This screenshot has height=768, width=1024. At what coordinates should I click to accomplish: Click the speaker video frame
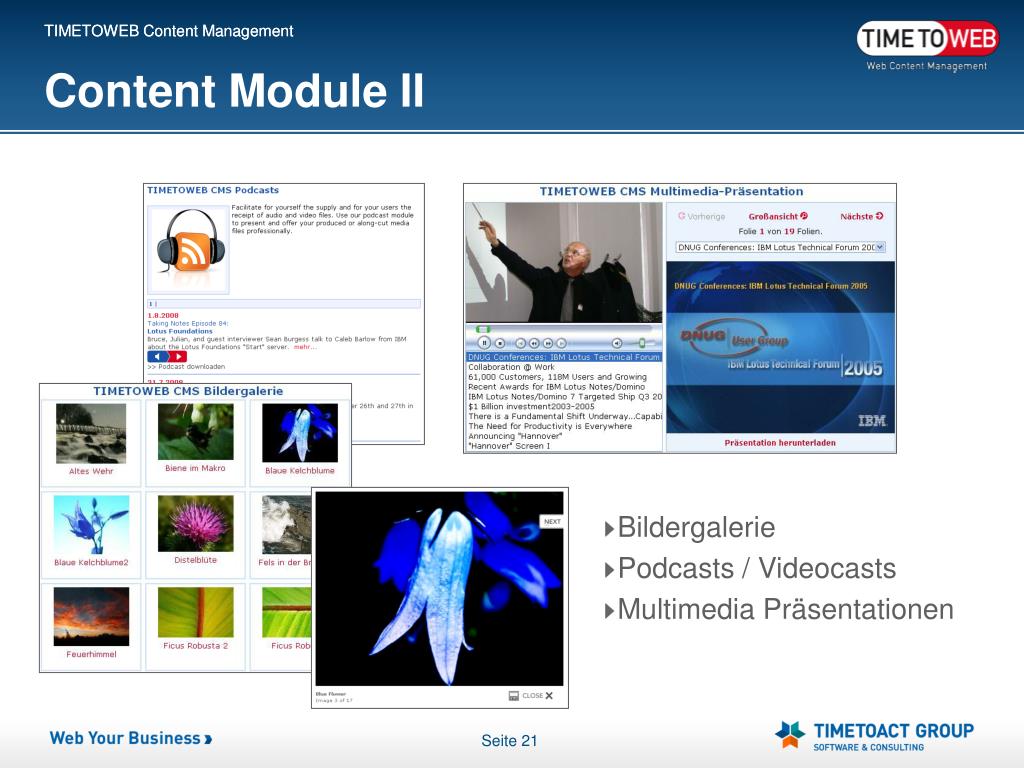click(x=564, y=263)
